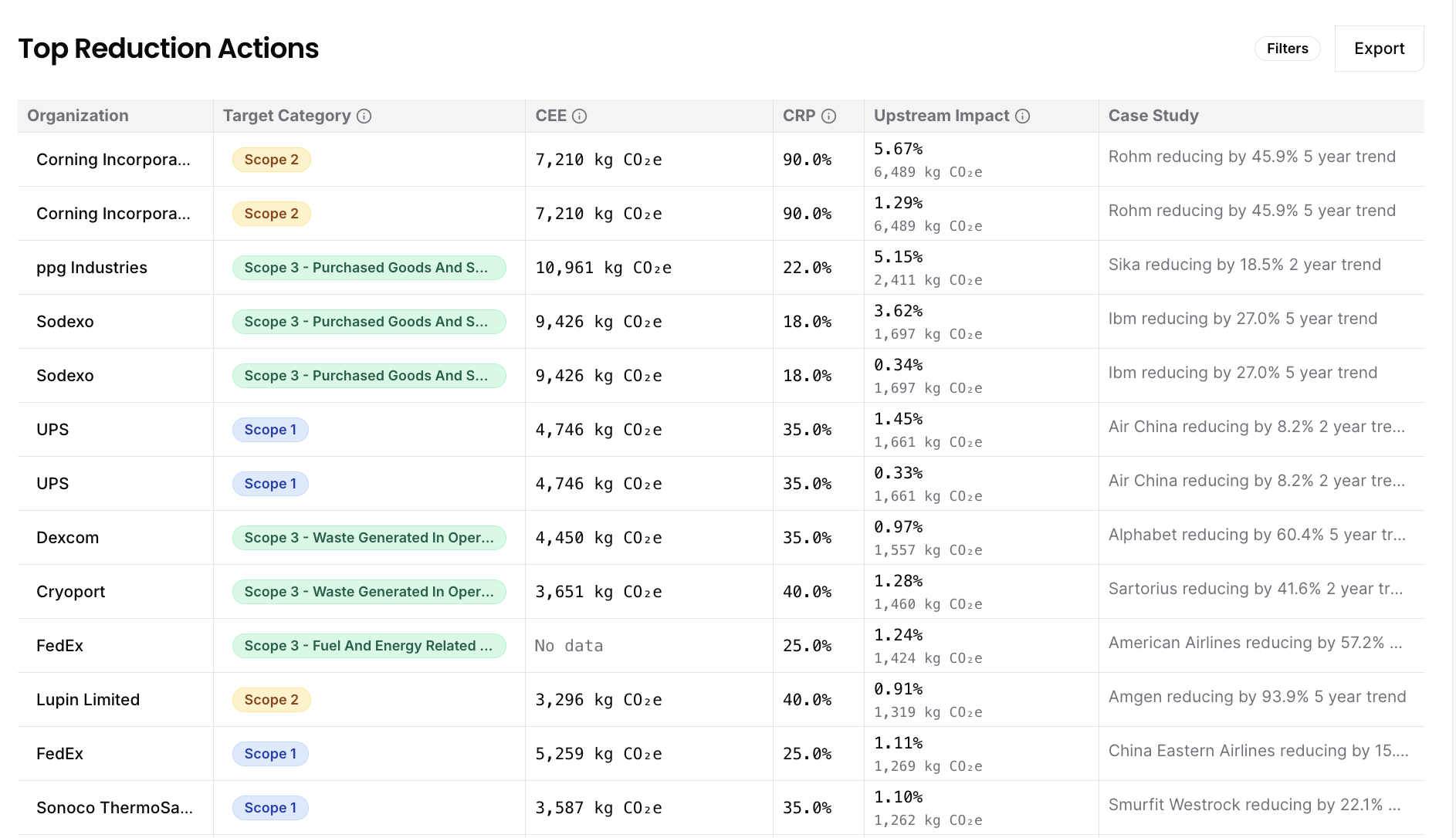Sort by the Organization column header
The height and width of the screenshot is (838, 1456).
click(78, 116)
